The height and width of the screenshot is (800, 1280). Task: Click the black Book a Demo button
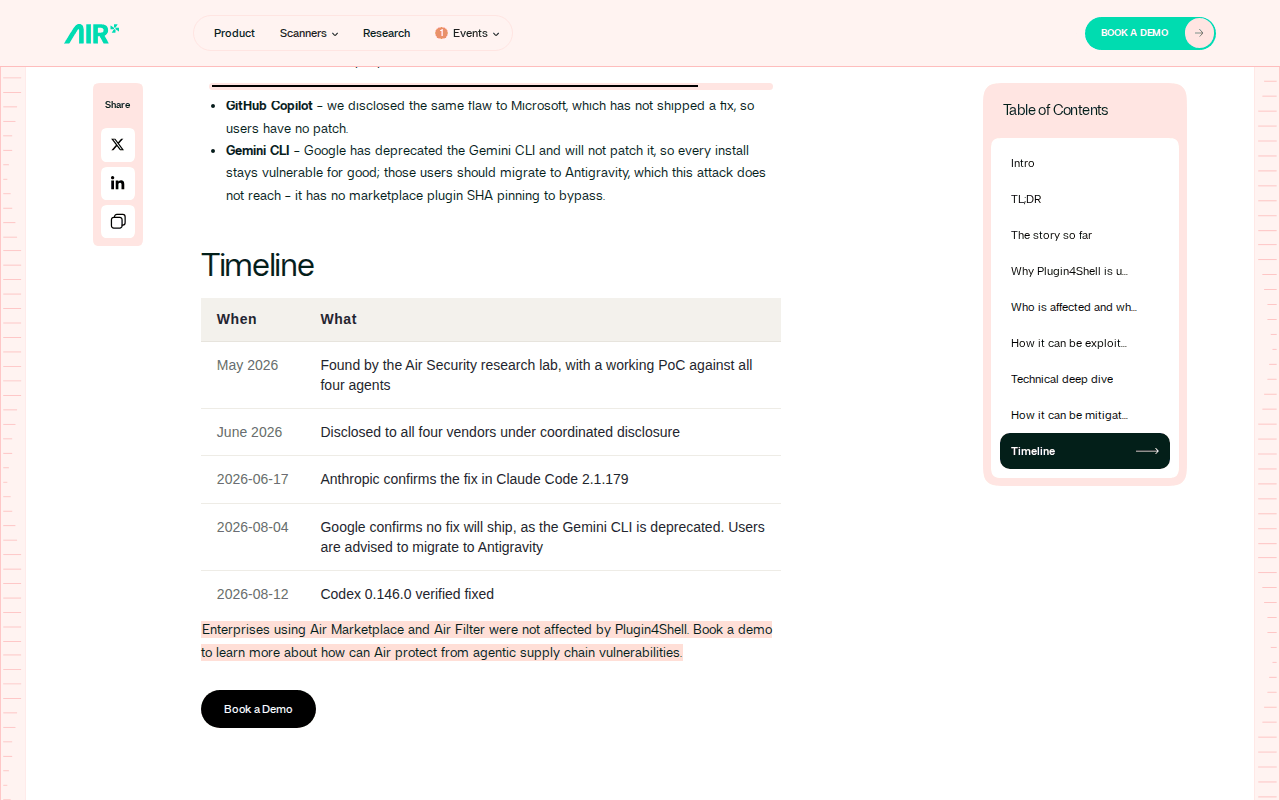pyautogui.click(x=258, y=709)
